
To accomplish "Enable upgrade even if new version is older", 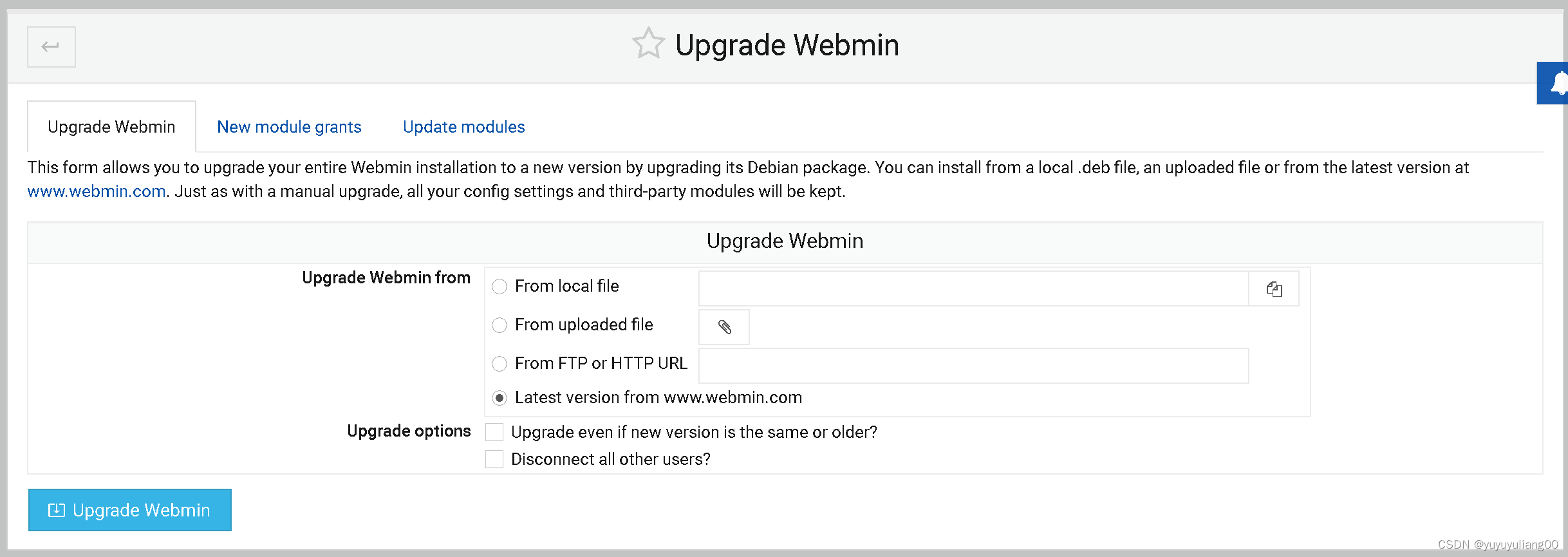I will coord(494,431).
